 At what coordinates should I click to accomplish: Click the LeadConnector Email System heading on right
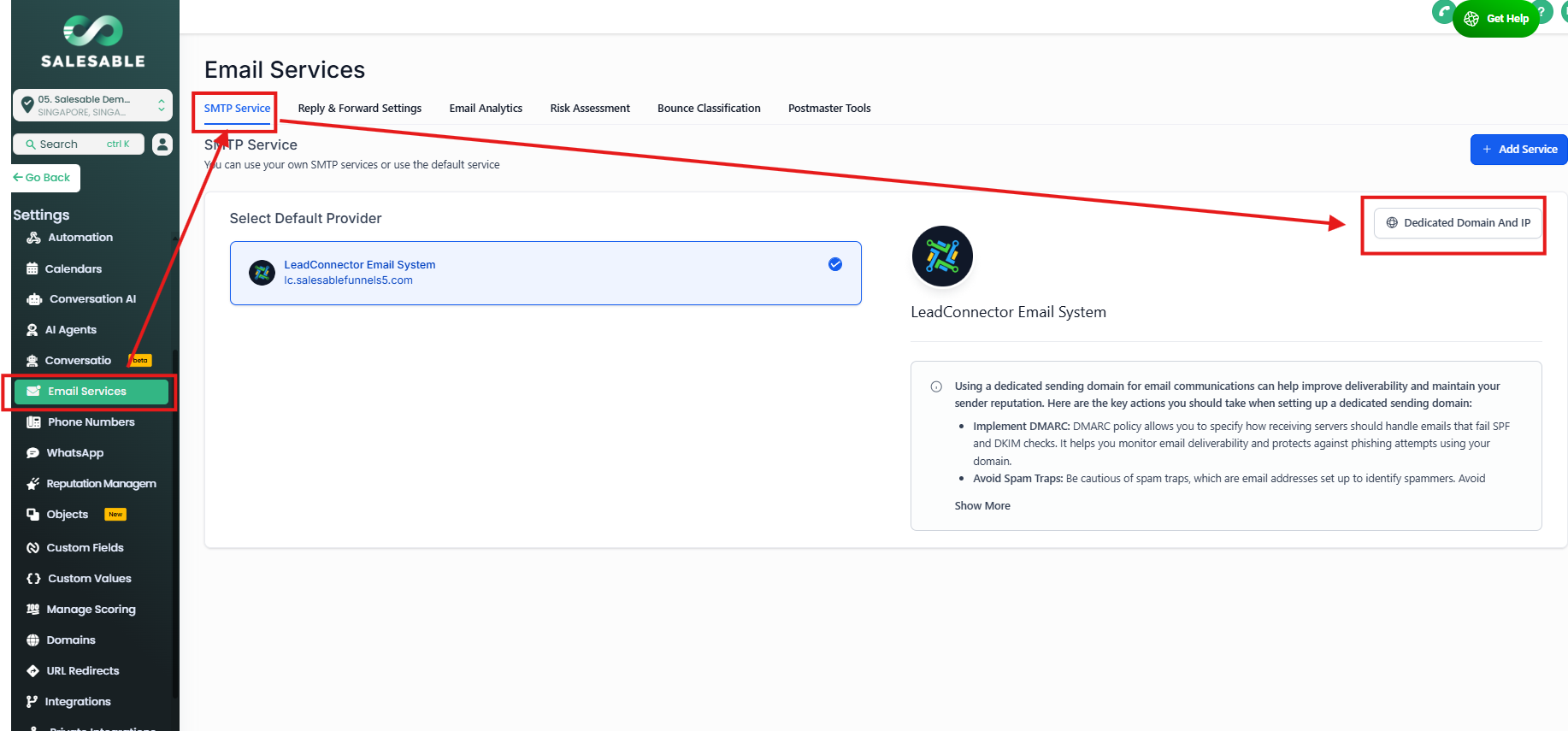(x=1008, y=313)
